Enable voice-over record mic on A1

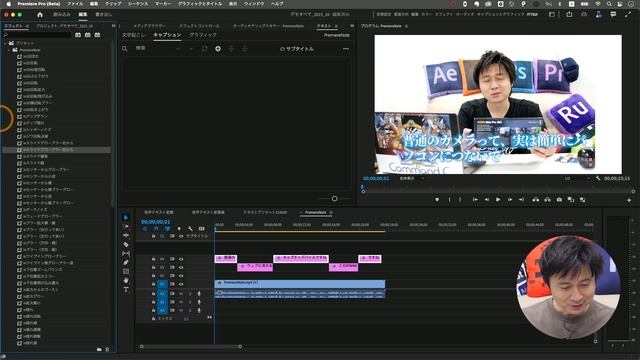199,294
